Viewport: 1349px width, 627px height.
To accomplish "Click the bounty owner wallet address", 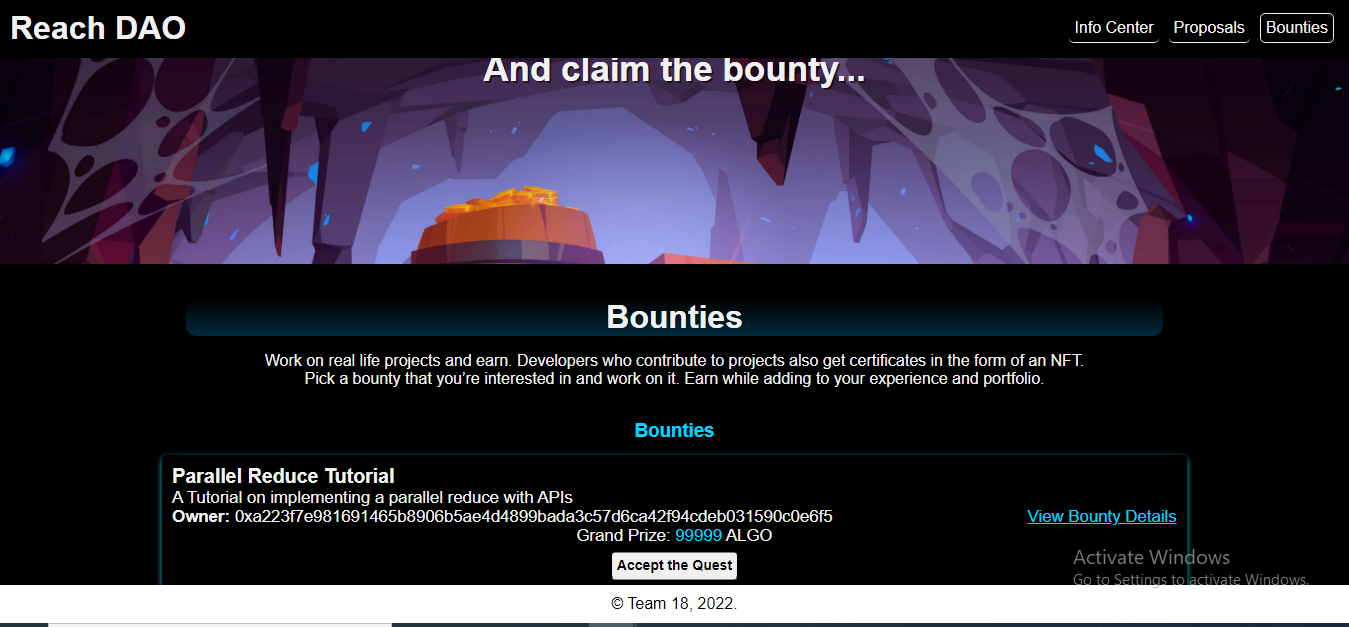I will click(x=534, y=516).
